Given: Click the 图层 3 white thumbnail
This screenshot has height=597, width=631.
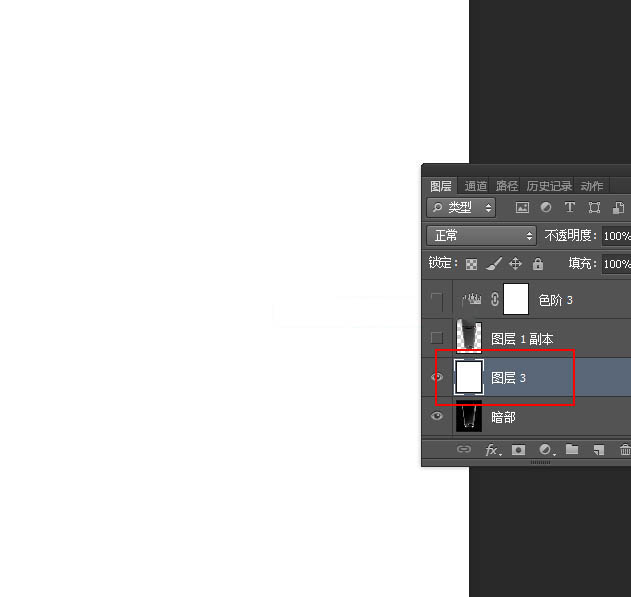Looking at the screenshot, I should coord(469,377).
